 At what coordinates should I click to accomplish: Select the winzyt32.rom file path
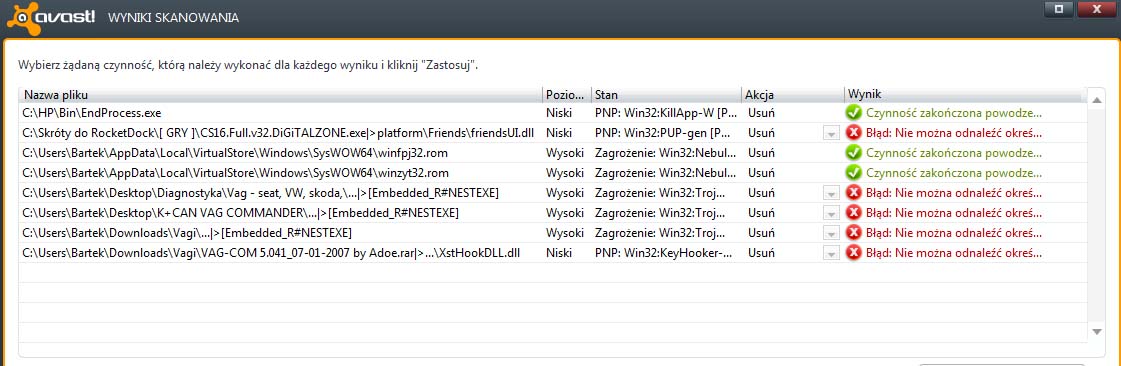click(x=235, y=173)
